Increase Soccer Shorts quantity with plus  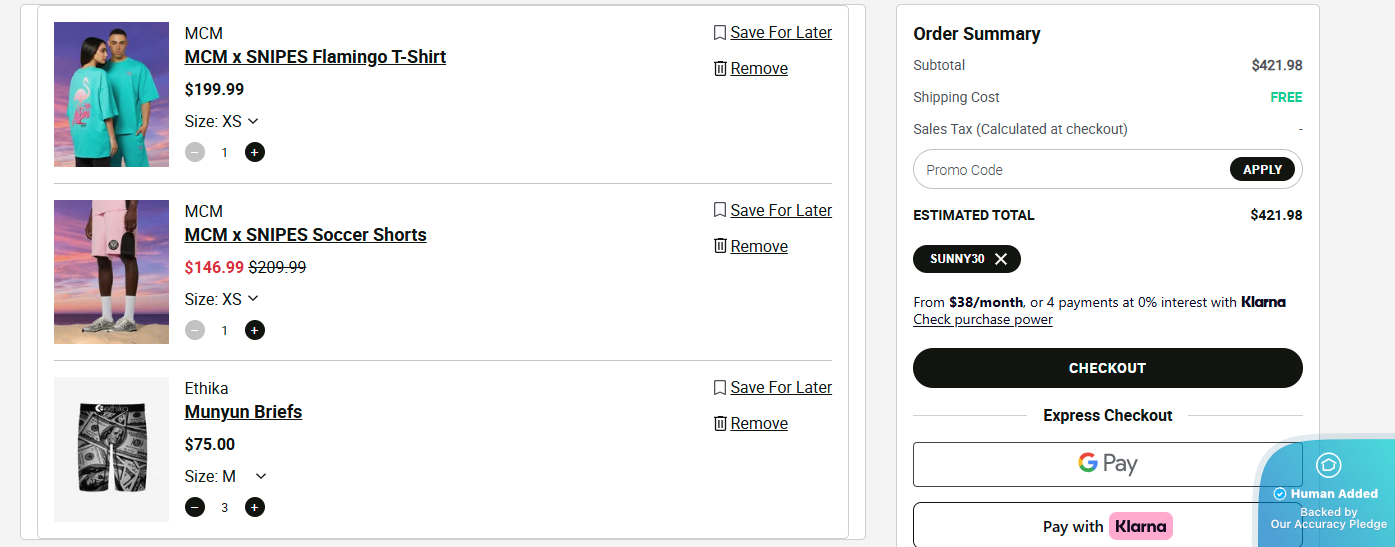coord(255,330)
